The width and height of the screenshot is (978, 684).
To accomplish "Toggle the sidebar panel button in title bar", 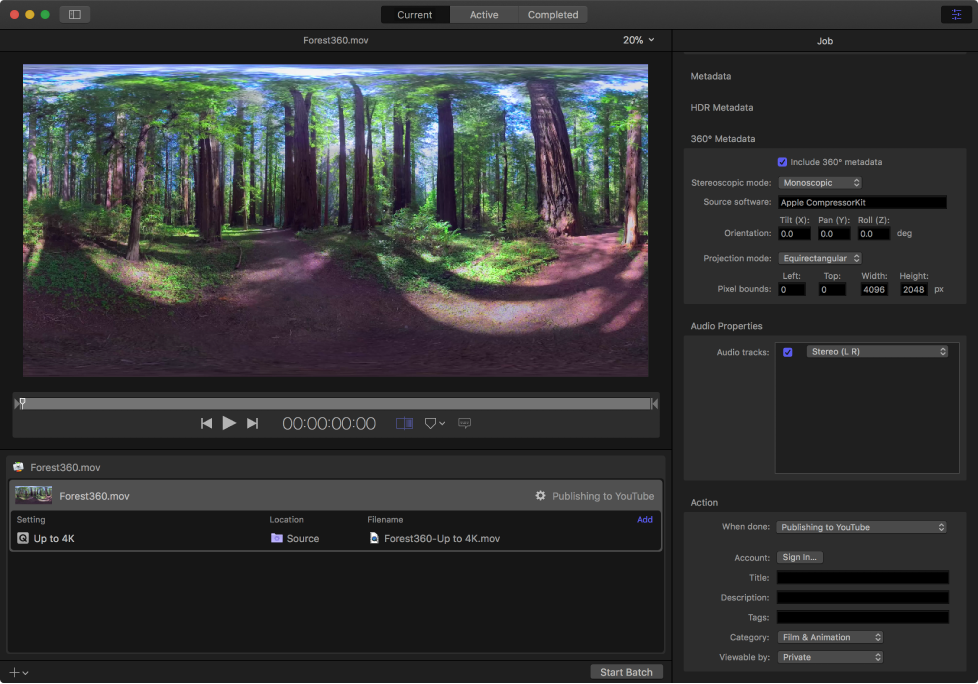I will 74,15.
